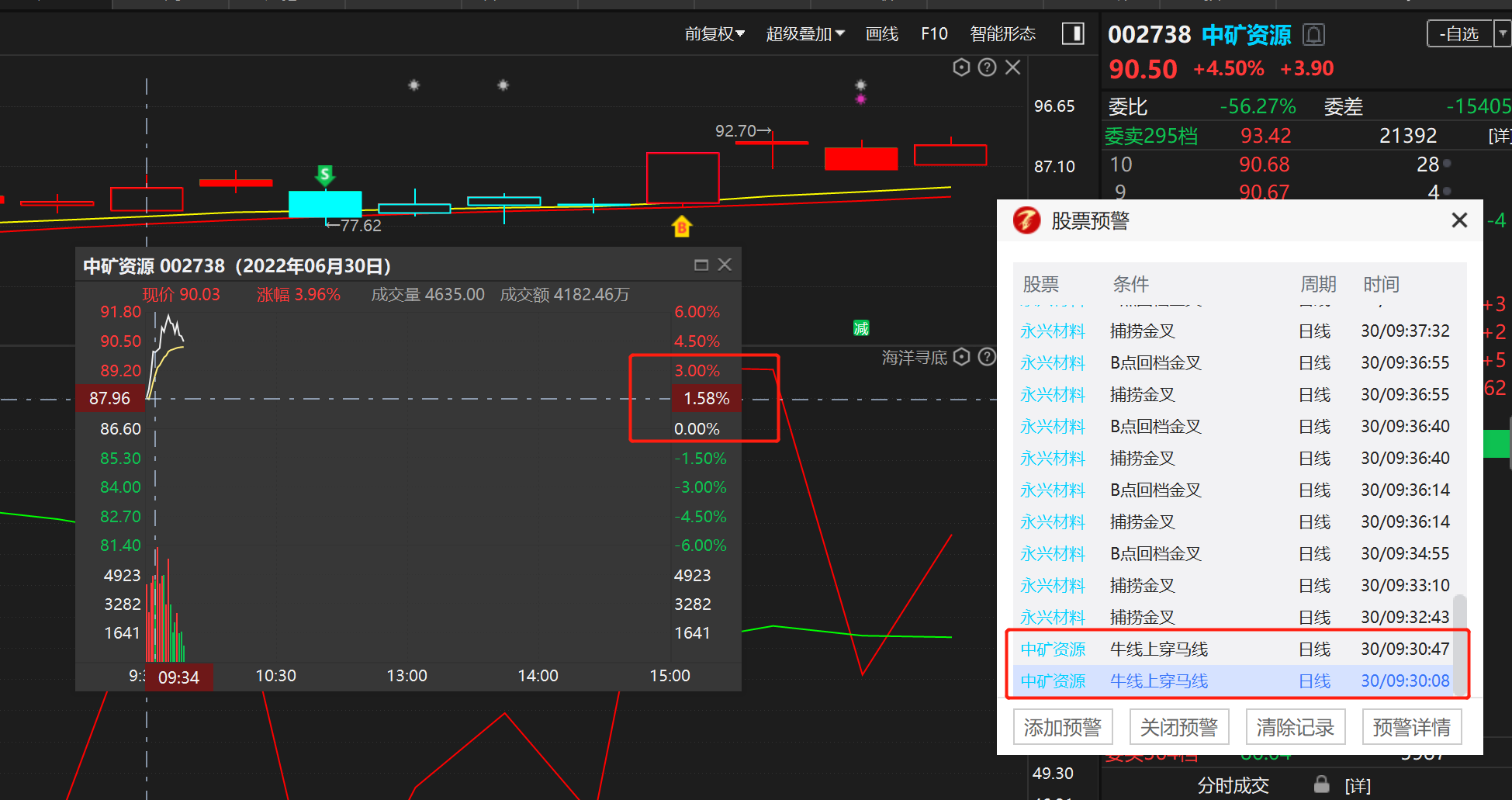Select 永兴材料 捕捞金叉 alert at 30/09:36:14
Screen dimensions: 1512x800
(x=1233, y=521)
